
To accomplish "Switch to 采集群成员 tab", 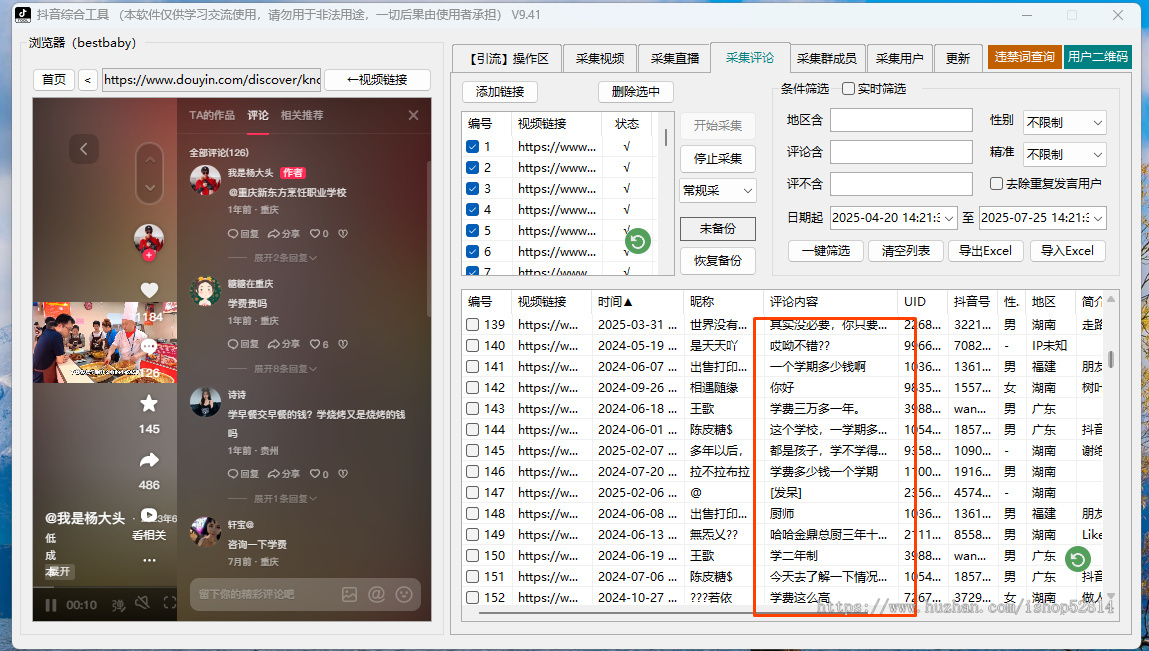I will pos(827,59).
